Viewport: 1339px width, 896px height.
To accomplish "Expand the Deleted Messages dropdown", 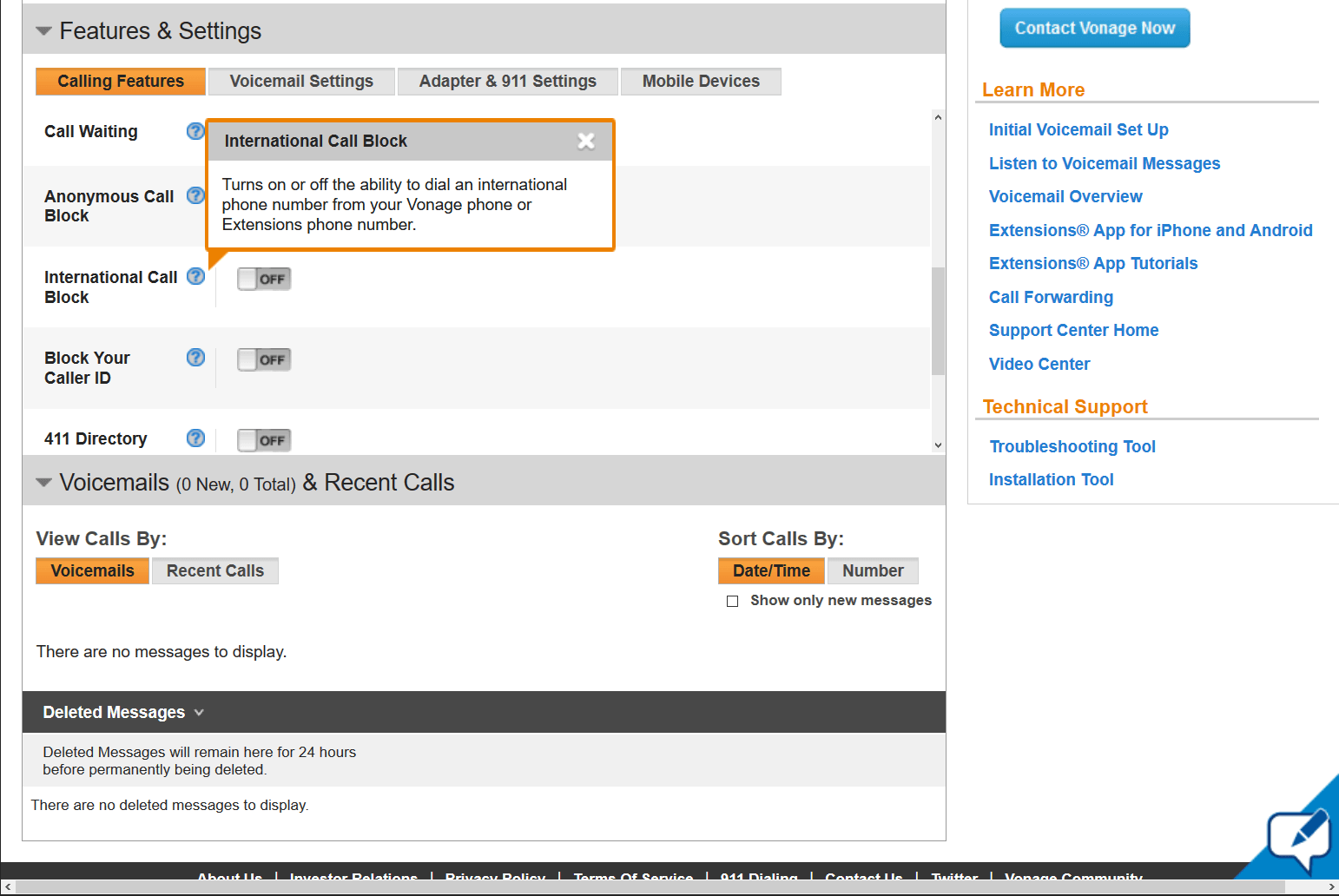I will (123, 712).
